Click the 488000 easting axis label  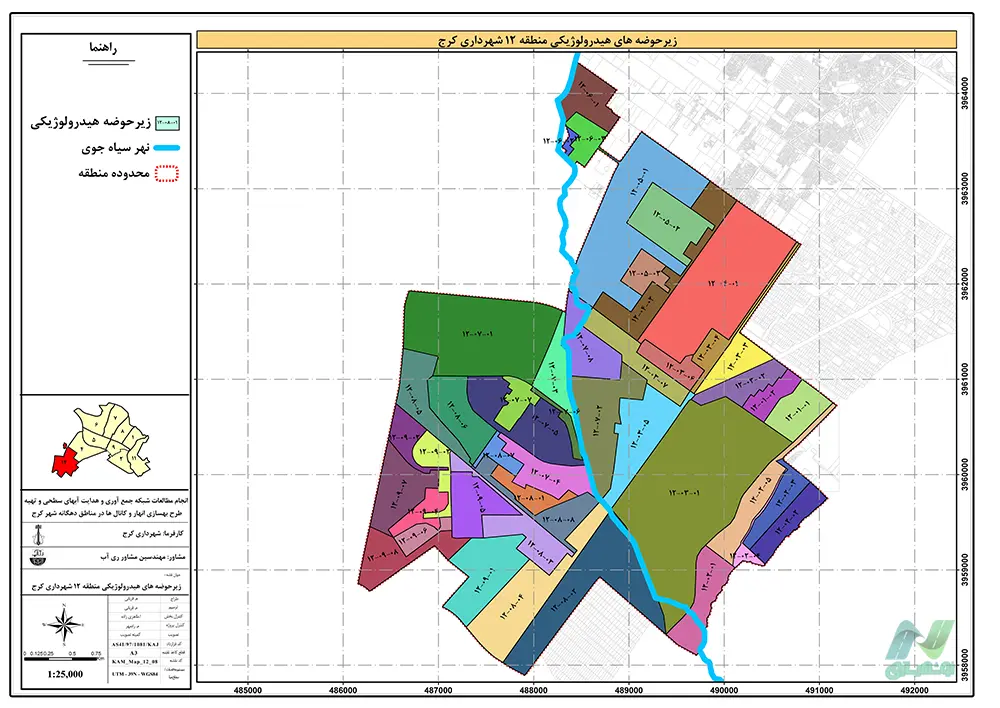[x=532, y=689]
